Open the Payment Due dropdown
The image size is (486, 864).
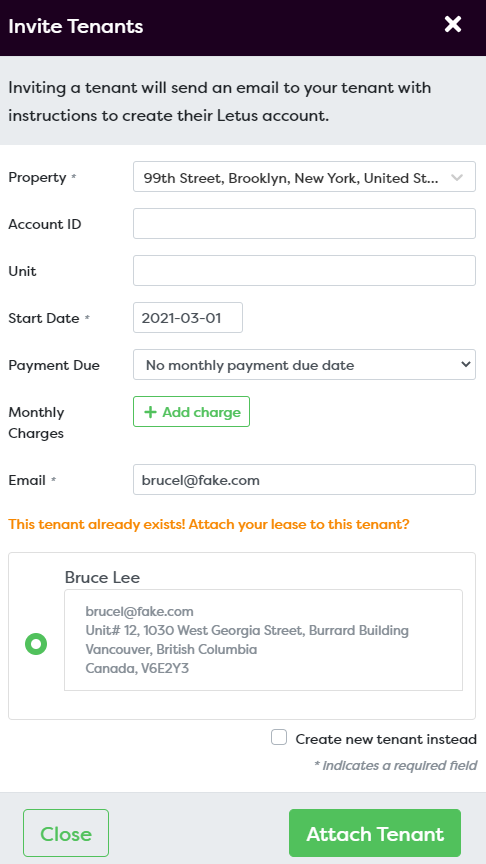click(x=304, y=364)
